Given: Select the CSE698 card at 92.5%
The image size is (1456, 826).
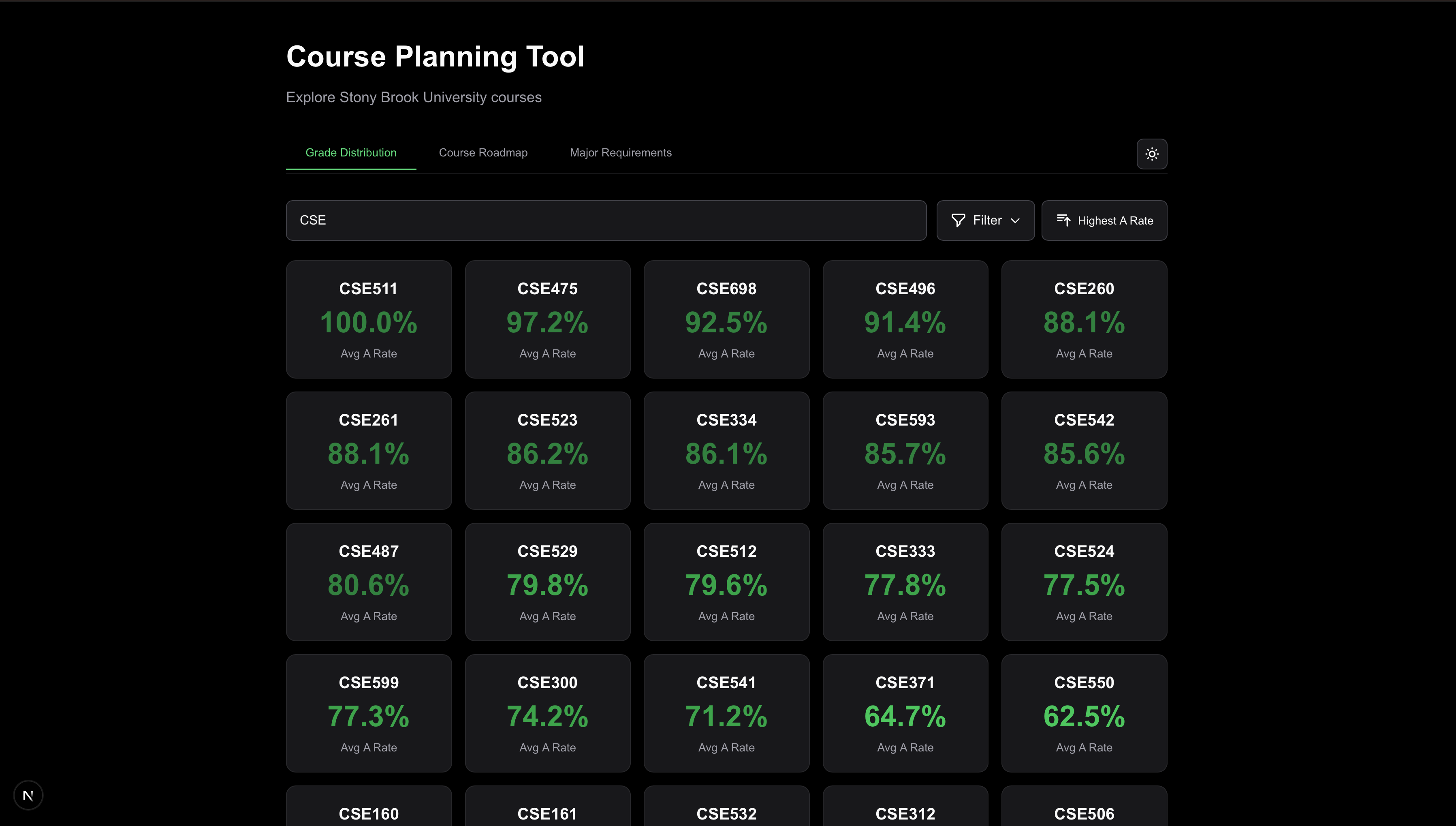Looking at the screenshot, I should [x=726, y=319].
